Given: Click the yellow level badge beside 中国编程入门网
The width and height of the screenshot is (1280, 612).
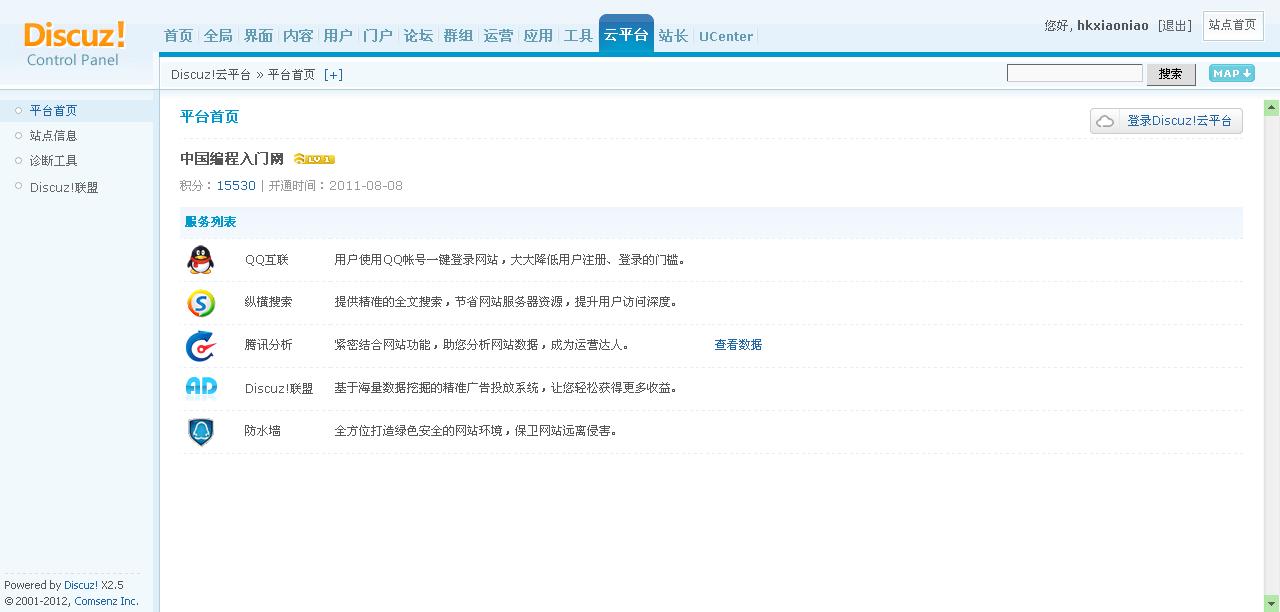Looking at the screenshot, I should point(314,159).
